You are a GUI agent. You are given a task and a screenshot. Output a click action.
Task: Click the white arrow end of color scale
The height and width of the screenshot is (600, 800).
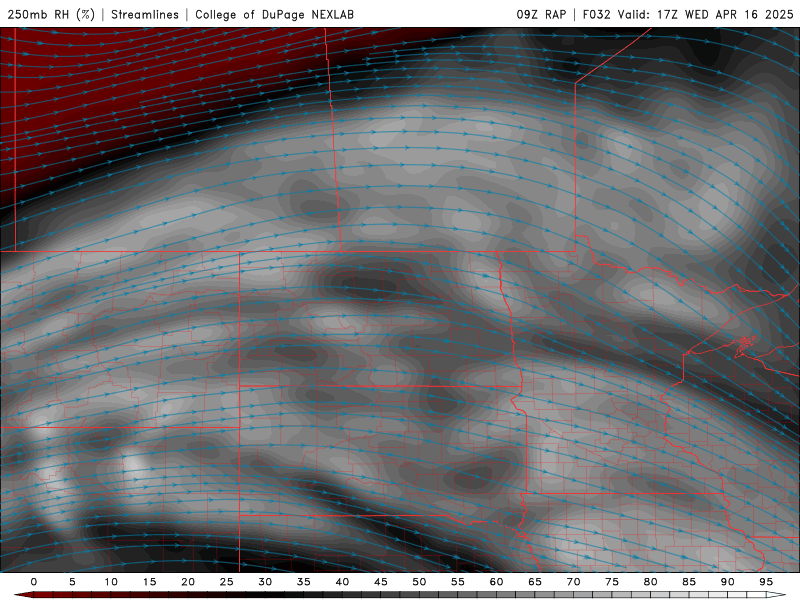(x=777, y=595)
